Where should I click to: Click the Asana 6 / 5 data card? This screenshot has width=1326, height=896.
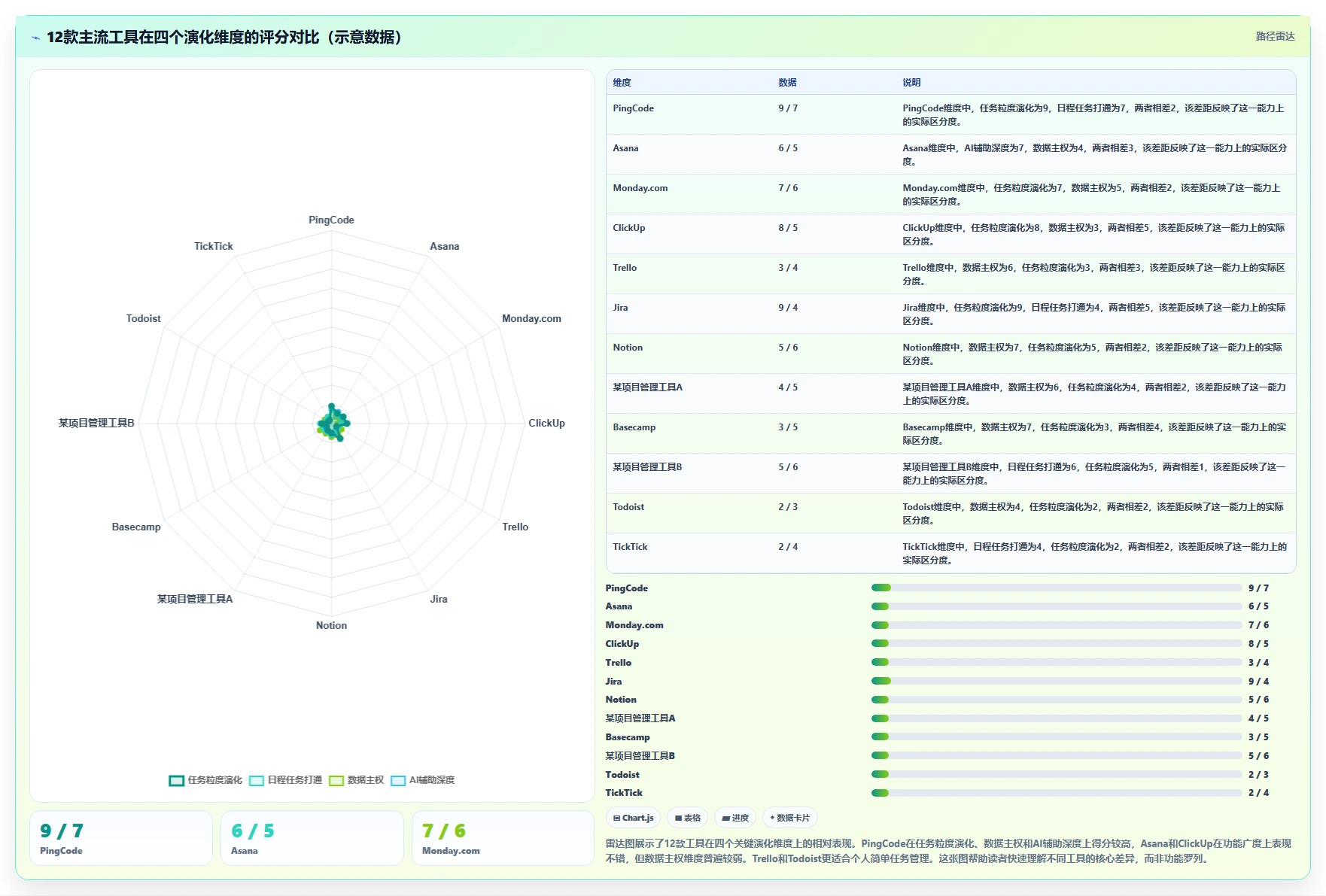[x=312, y=838]
